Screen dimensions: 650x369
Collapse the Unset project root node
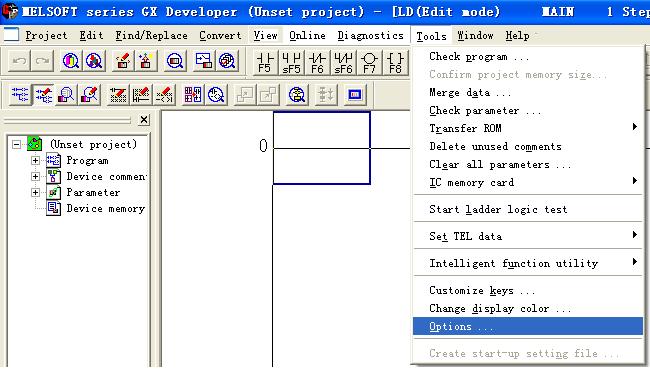pos(17,144)
